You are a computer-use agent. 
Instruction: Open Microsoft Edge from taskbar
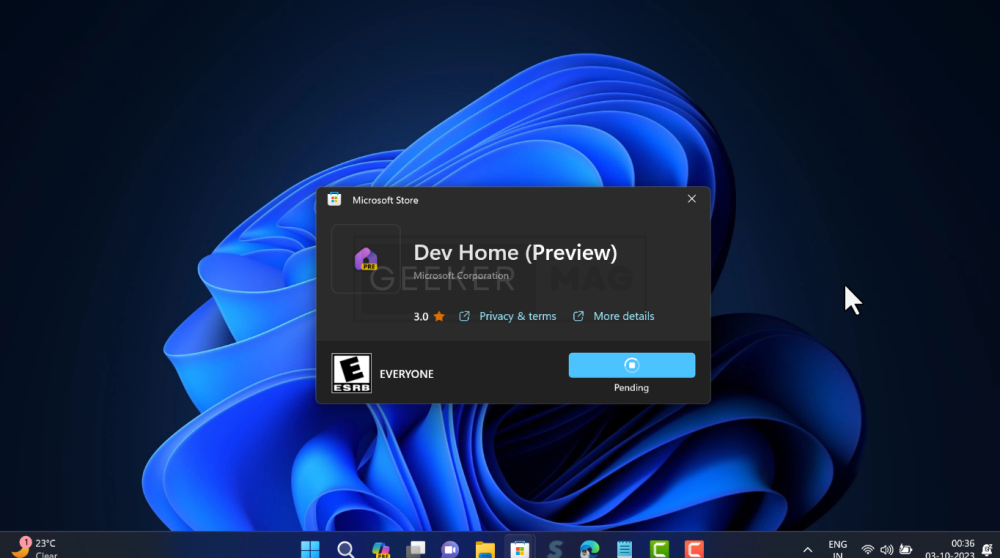(590, 549)
